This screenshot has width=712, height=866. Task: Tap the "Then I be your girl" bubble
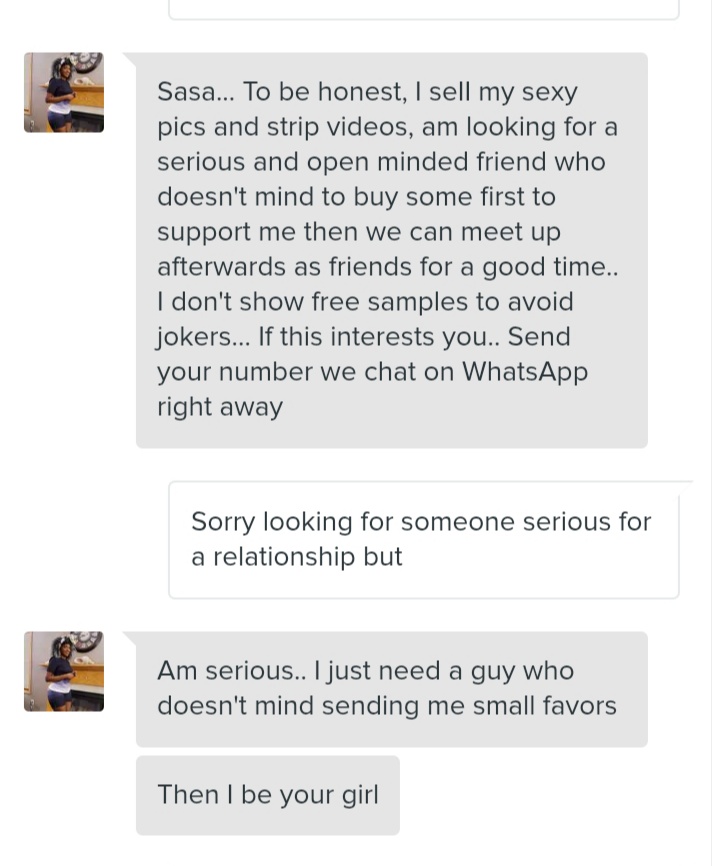[x=267, y=795]
